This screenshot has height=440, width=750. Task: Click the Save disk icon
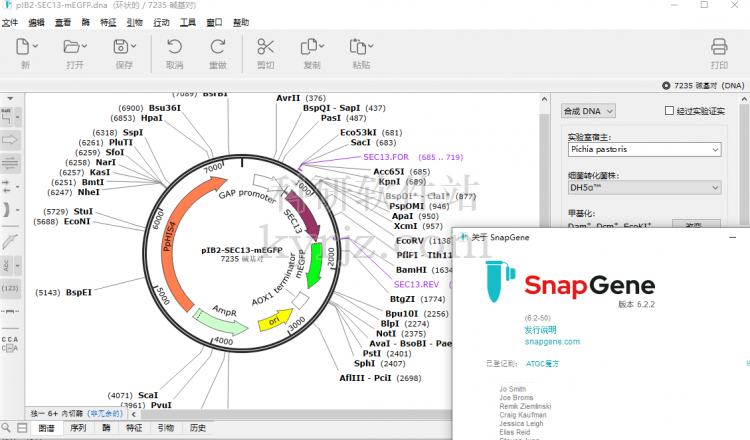(x=121, y=47)
